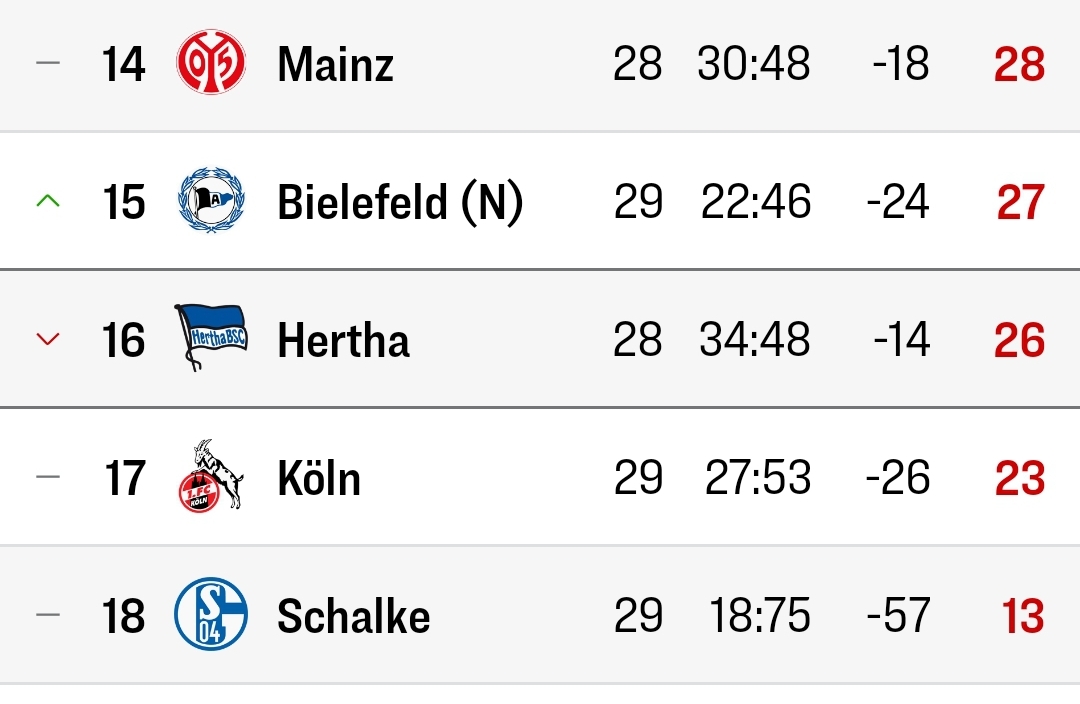Image resolution: width=1080 pixels, height=704 pixels.
Task: Open the Mainz team name
Action: [x=335, y=64]
